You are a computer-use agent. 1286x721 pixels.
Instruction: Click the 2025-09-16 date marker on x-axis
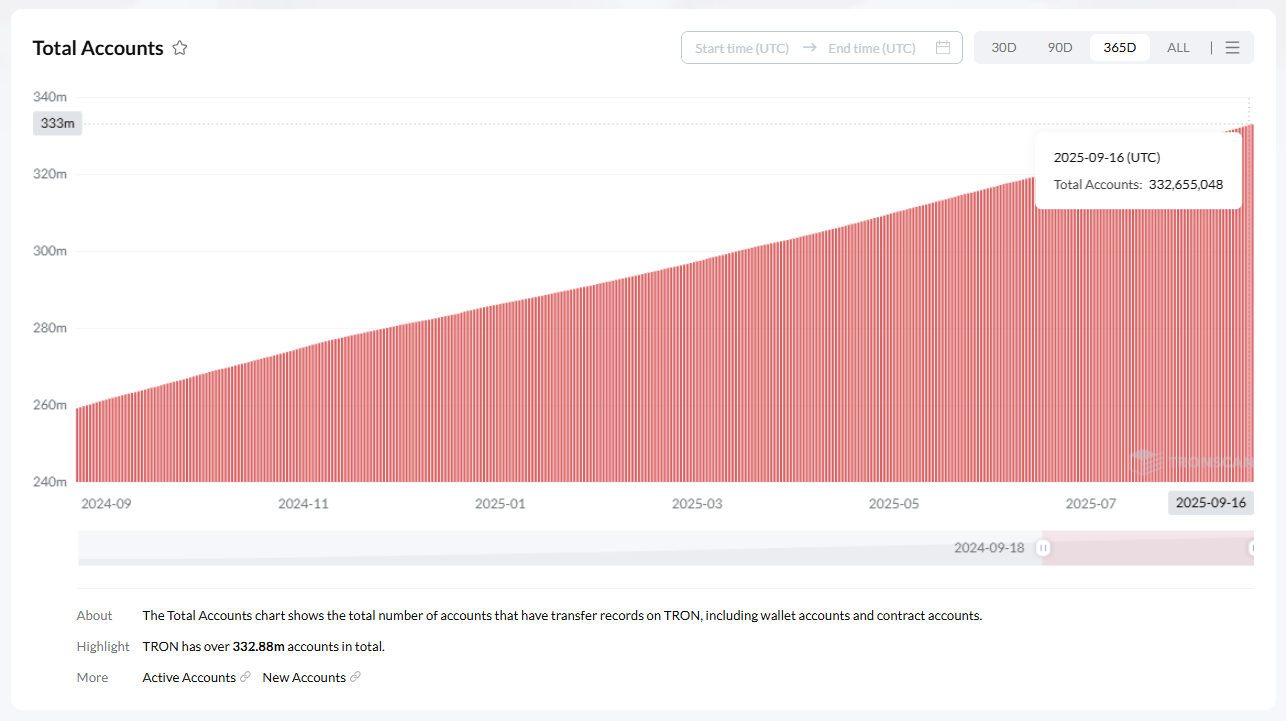pyautogui.click(x=1210, y=503)
